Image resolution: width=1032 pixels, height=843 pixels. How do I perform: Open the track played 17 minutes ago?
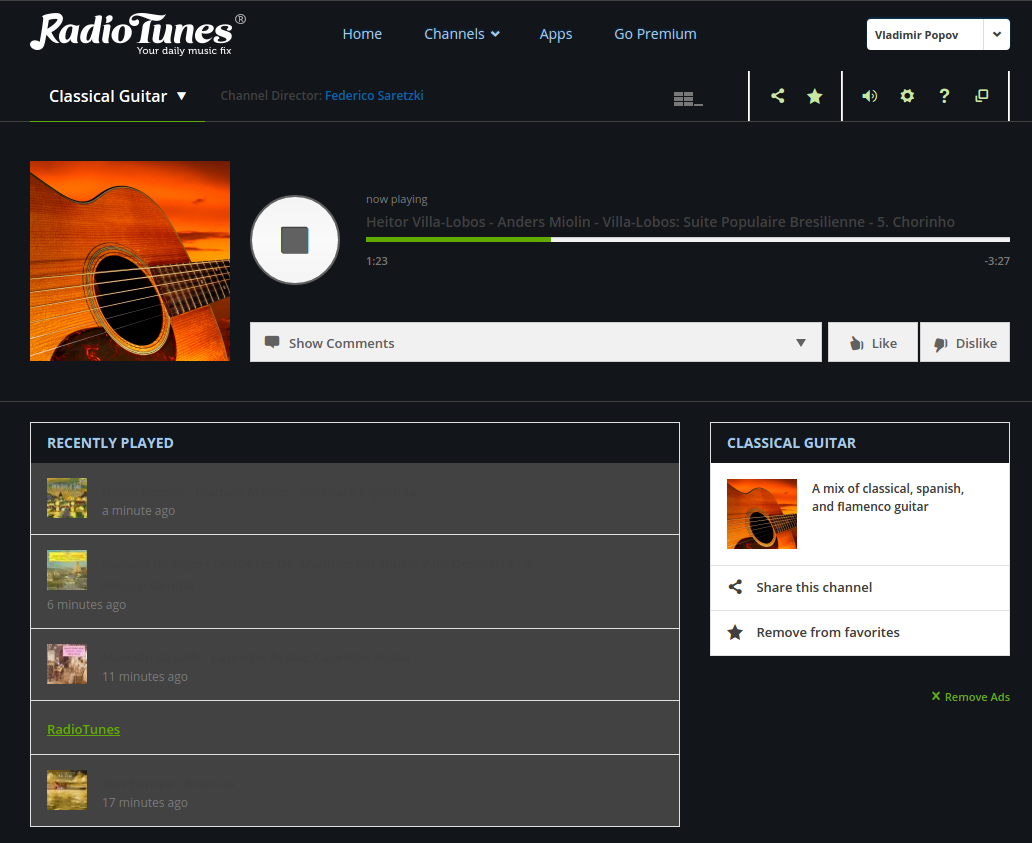(x=355, y=790)
